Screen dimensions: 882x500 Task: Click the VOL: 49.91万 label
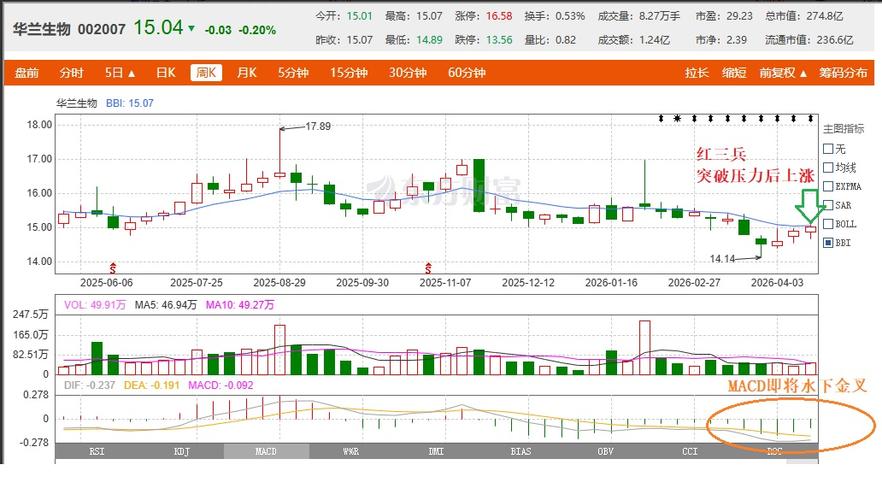click(x=94, y=305)
